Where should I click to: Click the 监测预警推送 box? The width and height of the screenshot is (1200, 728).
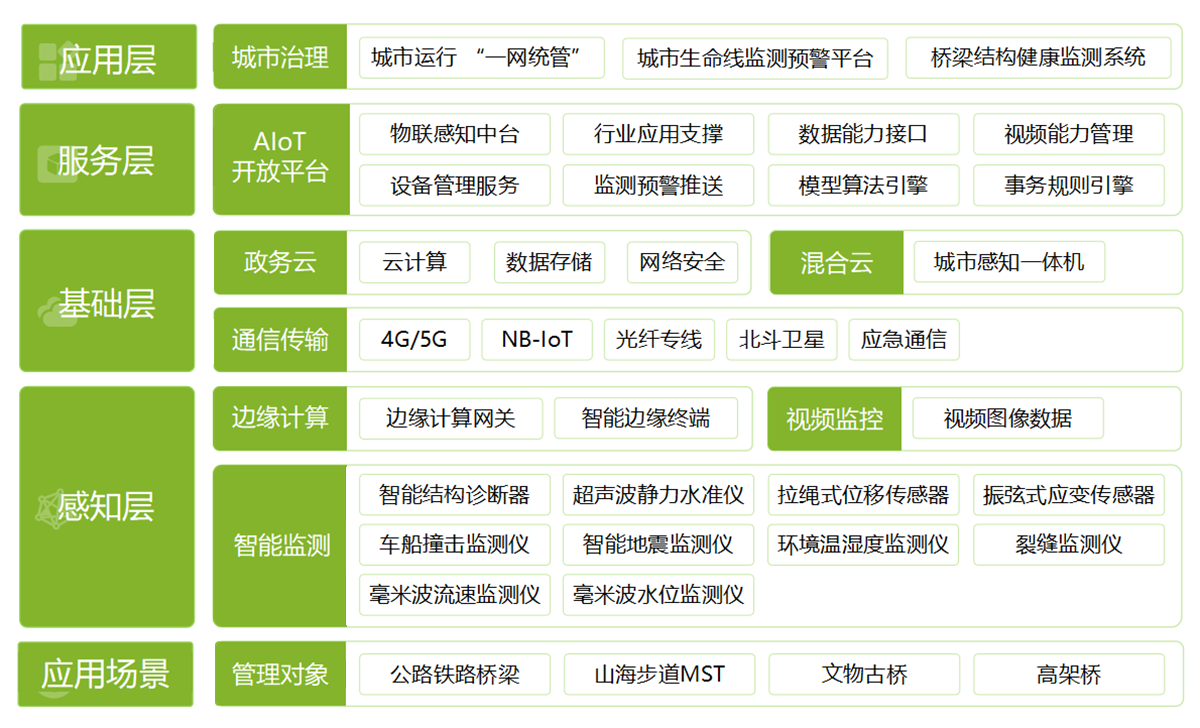coord(659,185)
